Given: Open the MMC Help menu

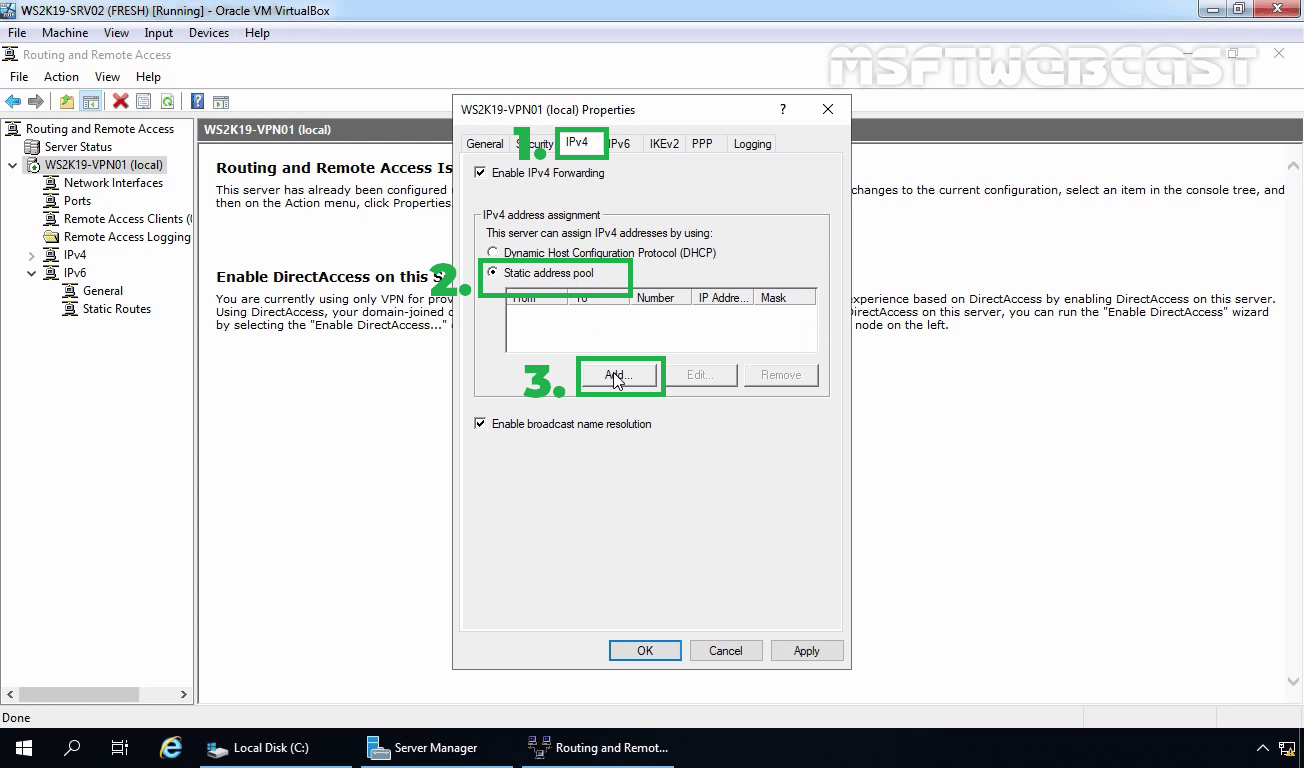Looking at the screenshot, I should click(148, 77).
